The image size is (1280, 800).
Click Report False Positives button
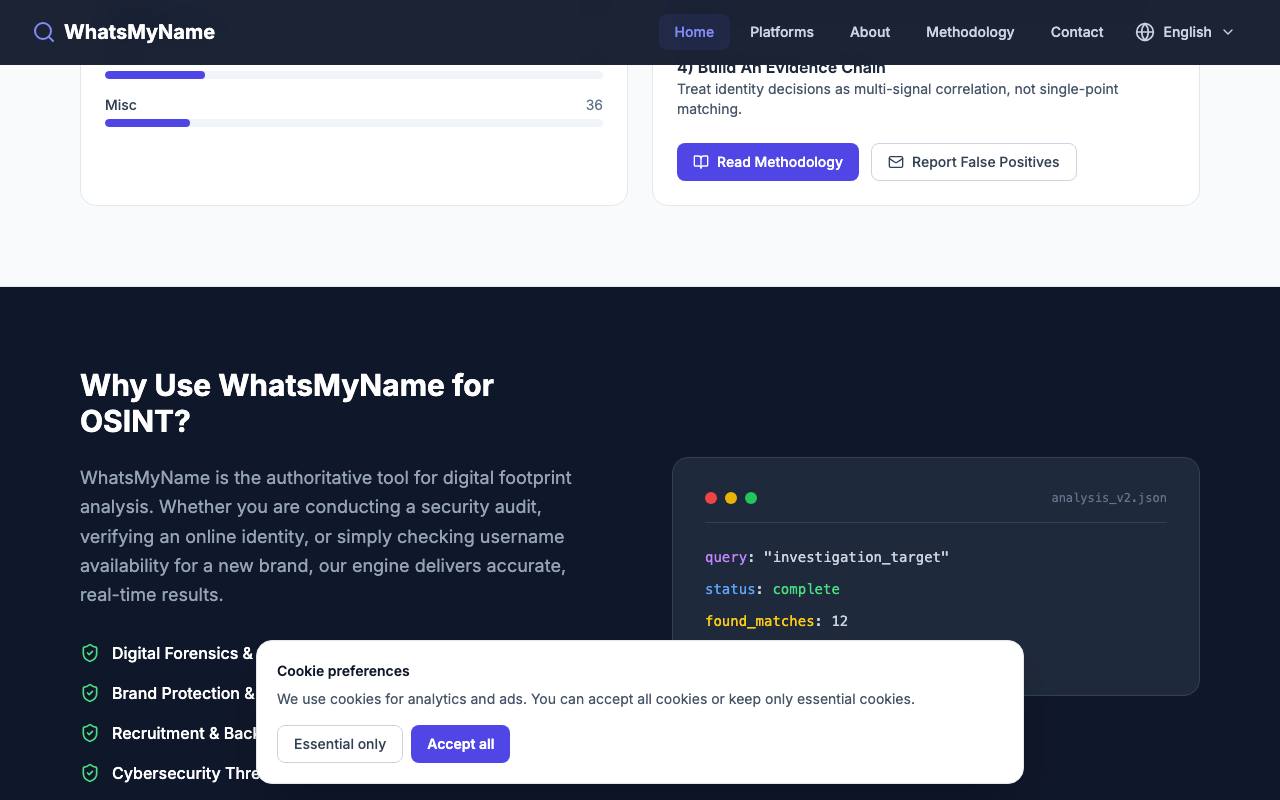[x=974, y=162]
